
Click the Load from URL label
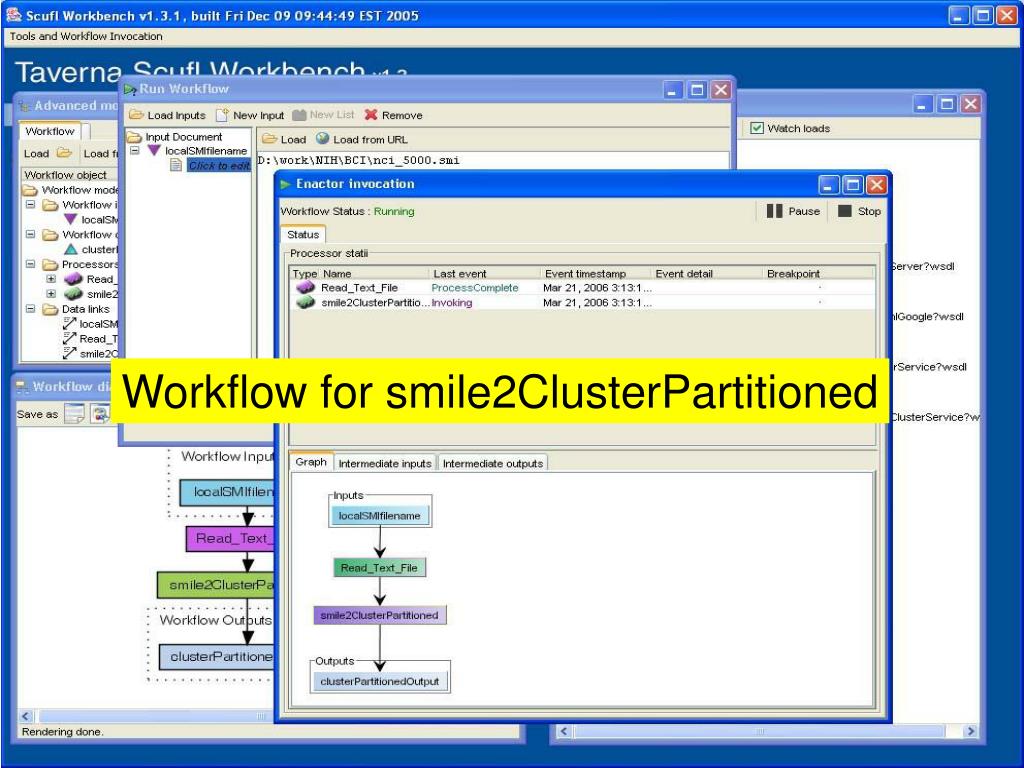(370, 139)
